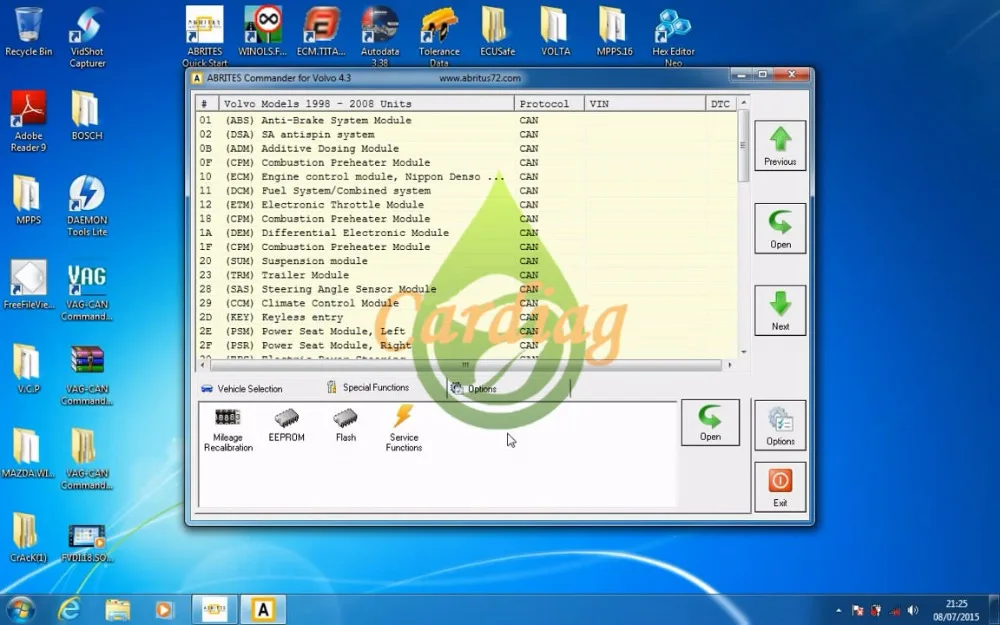The image size is (1000, 625).
Task: Select the KEY Keyless entry row
Action: click(467, 316)
